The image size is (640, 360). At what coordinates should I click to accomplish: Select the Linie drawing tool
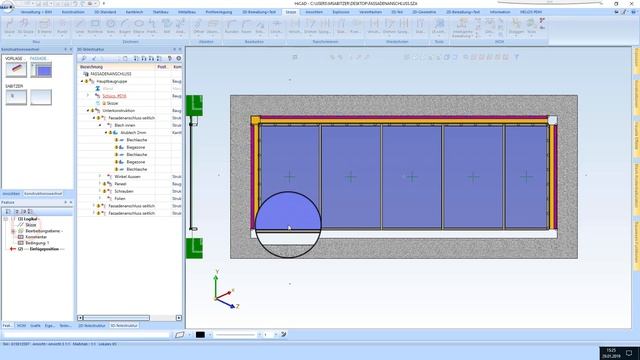click(x=80, y=27)
